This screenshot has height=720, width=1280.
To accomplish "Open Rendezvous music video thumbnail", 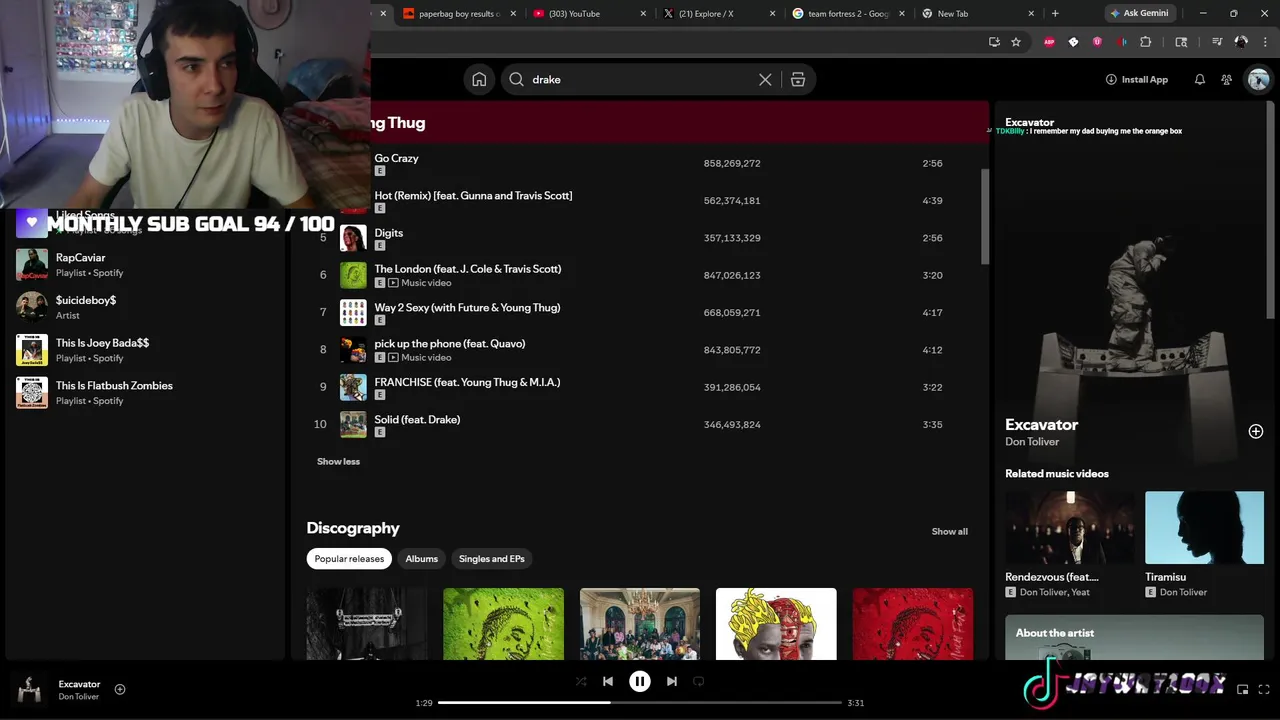I will coord(1070,527).
